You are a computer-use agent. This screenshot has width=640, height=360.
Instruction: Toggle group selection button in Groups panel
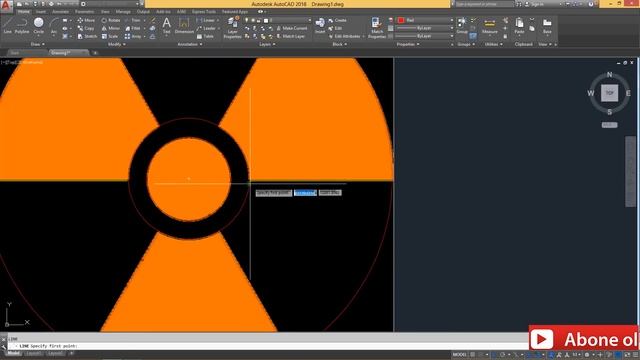coord(473,36)
